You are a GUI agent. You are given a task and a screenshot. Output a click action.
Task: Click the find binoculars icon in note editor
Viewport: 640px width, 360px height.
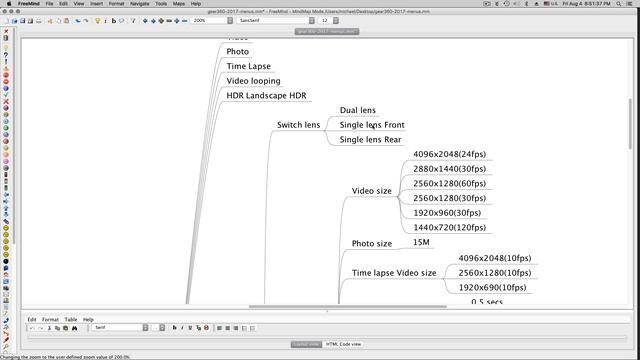point(74,328)
